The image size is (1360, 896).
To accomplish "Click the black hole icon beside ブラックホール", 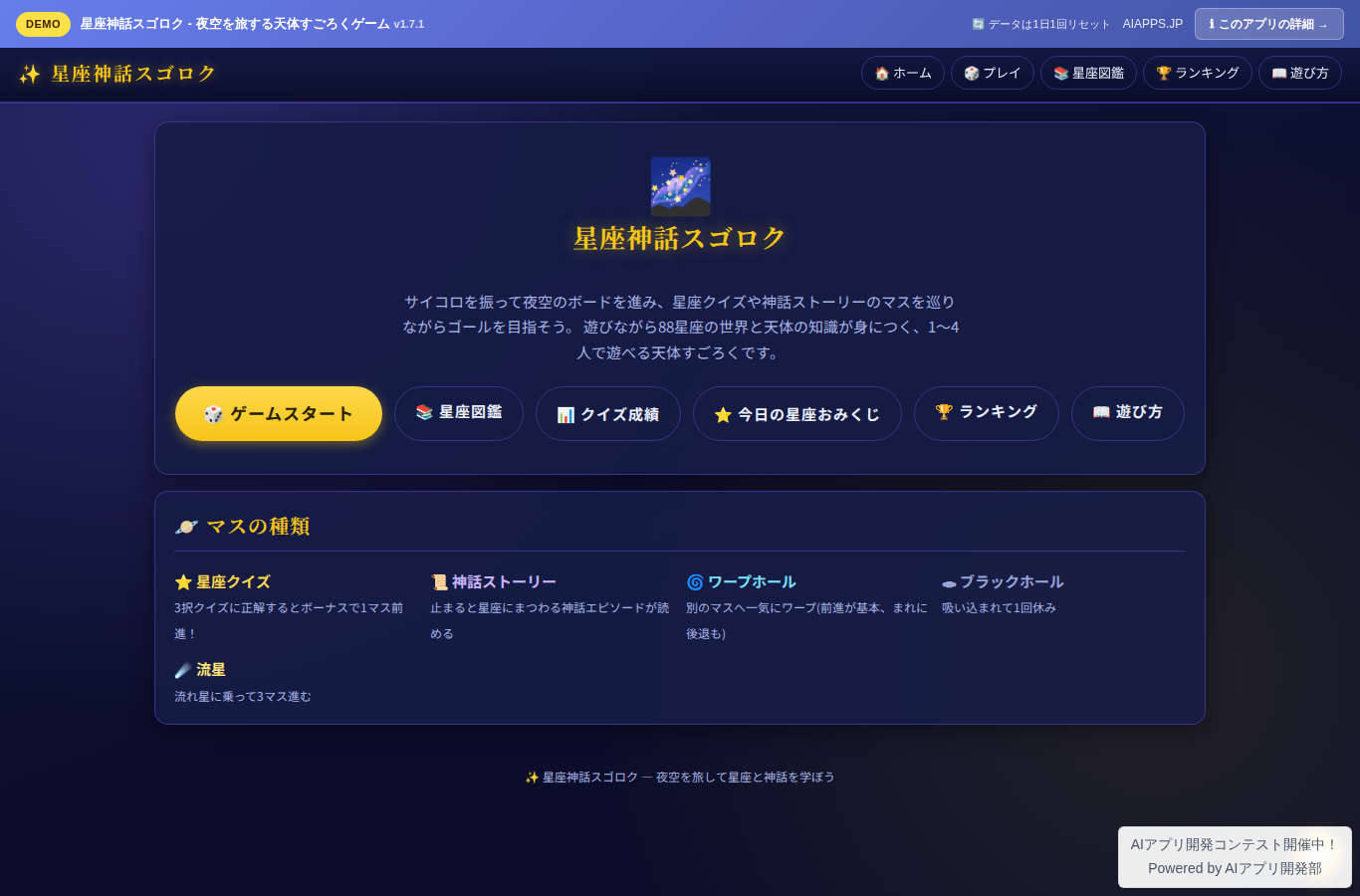I will pos(949,583).
